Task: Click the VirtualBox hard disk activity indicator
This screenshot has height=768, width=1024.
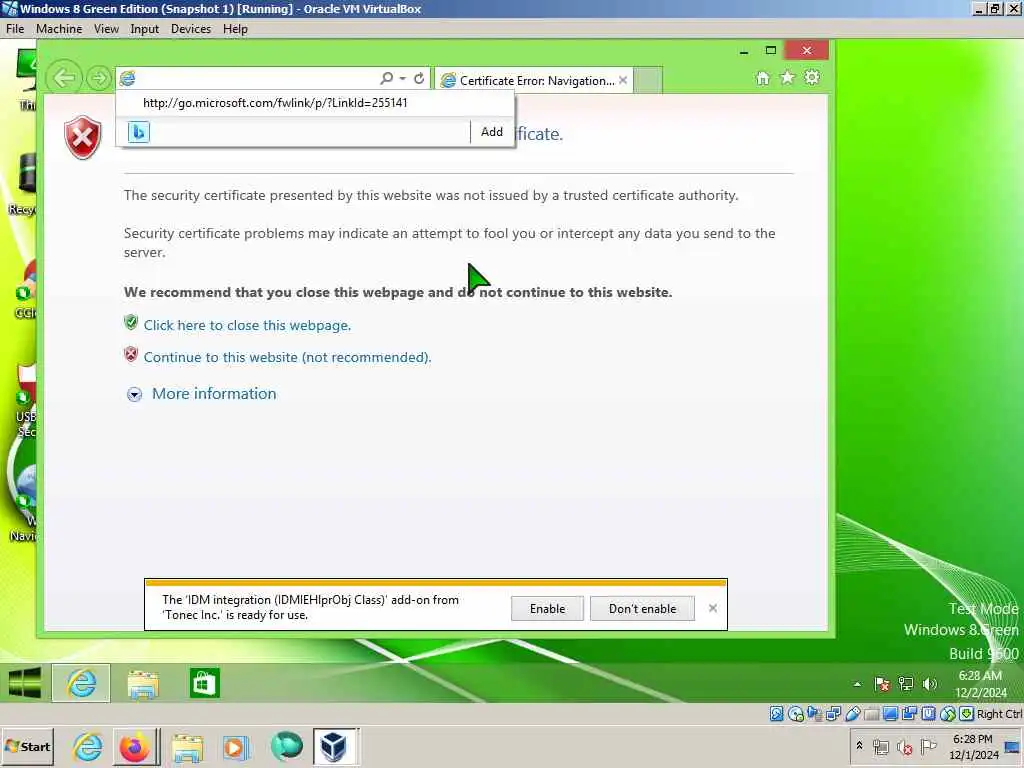Action: click(776, 714)
